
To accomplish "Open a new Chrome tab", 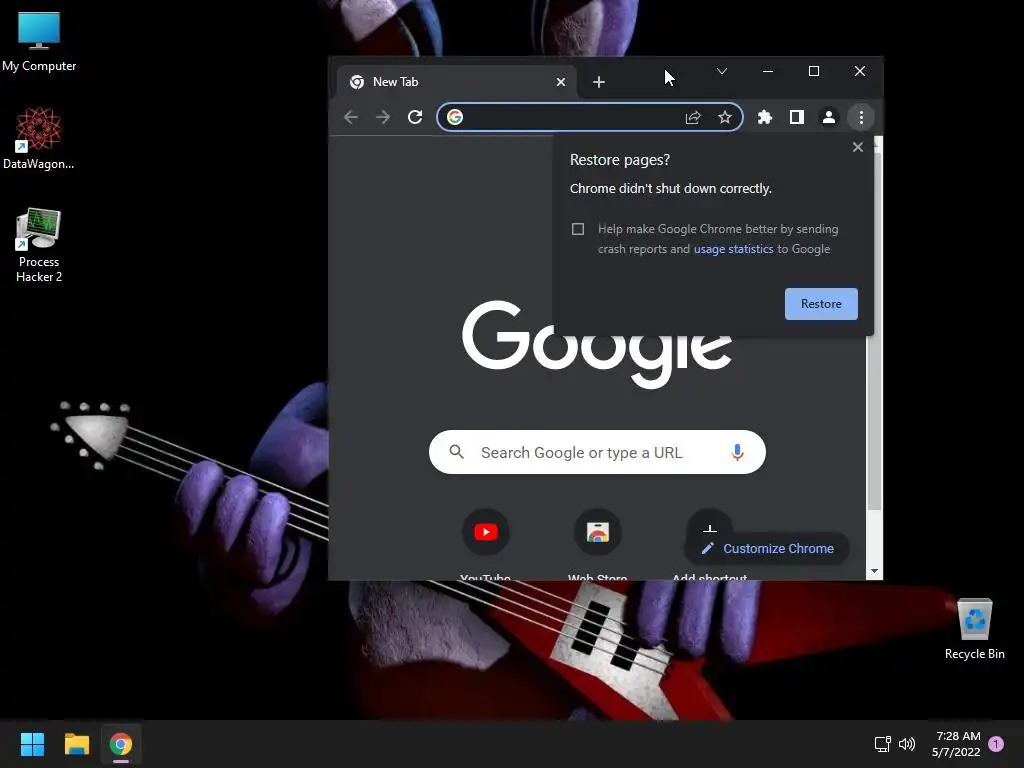I will [x=599, y=82].
